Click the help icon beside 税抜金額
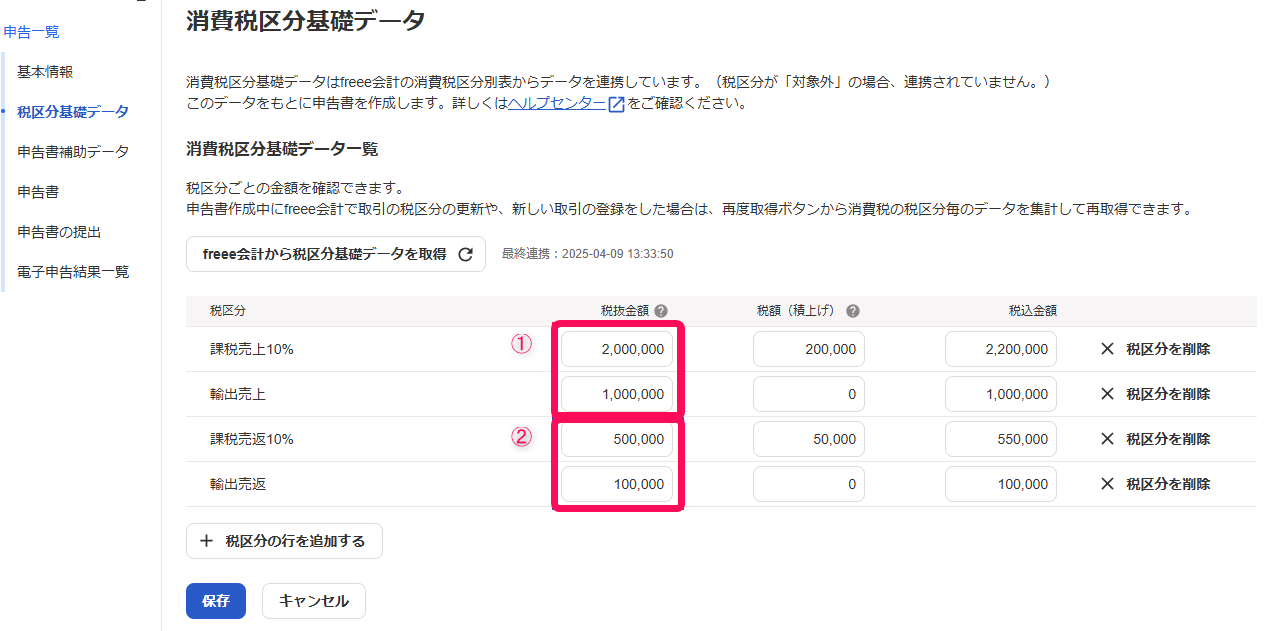The height and width of the screenshot is (631, 1278). point(661,311)
